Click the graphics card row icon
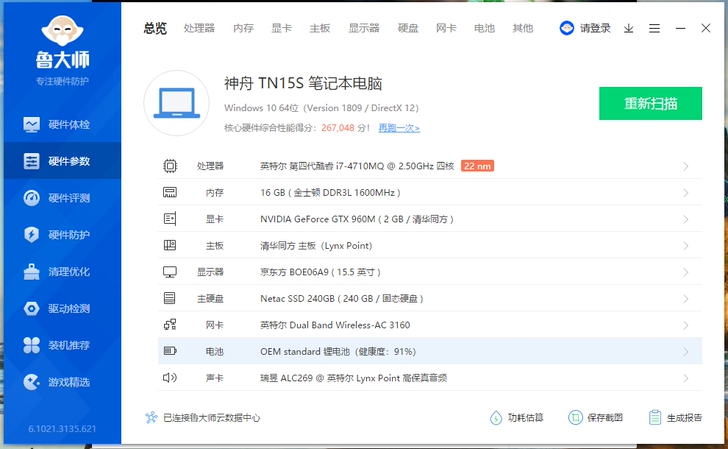The height and width of the screenshot is (449, 728). (170, 219)
